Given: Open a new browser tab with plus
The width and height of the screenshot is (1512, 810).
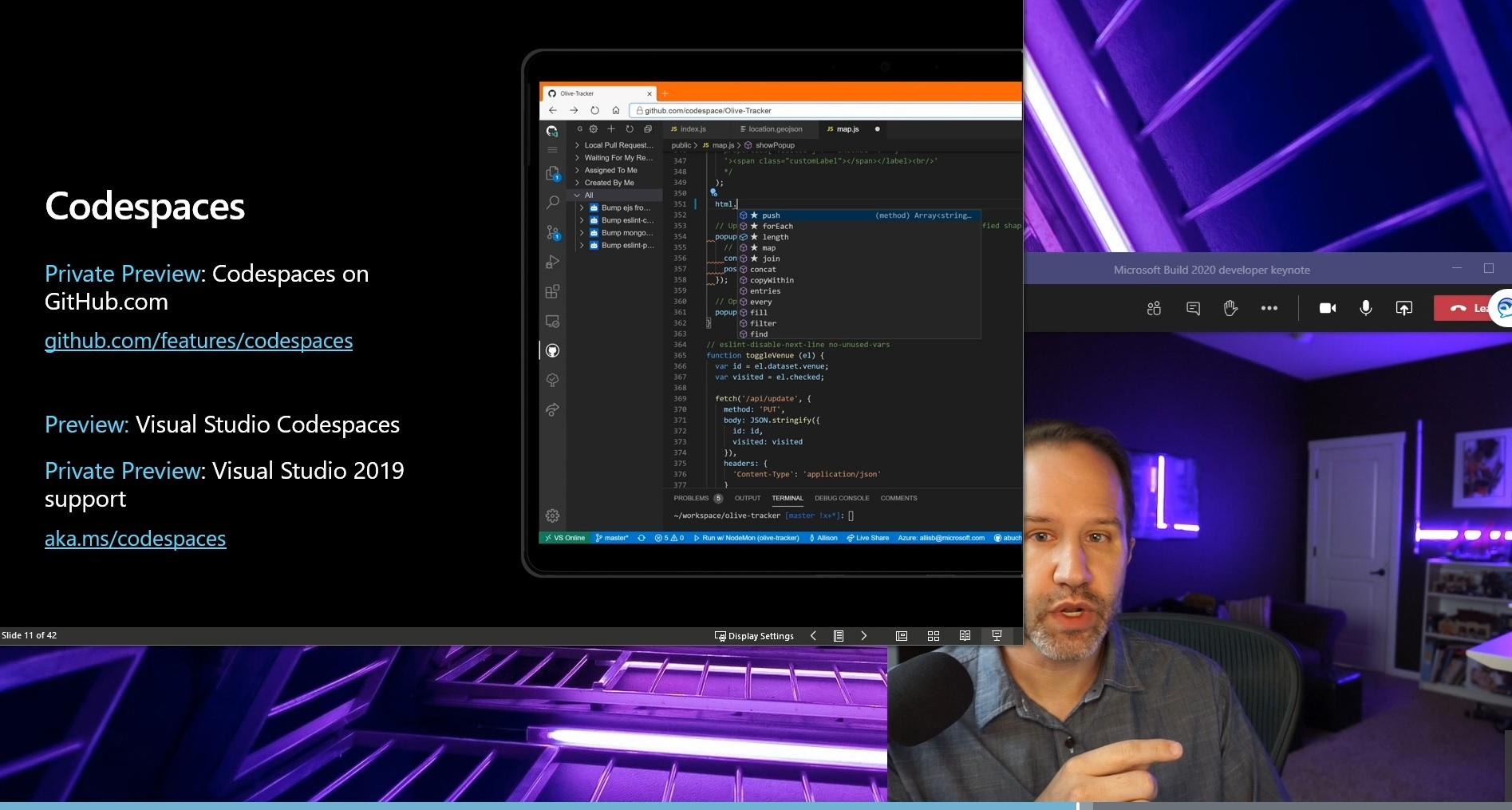Looking at the screenshot, I should 665,93.
